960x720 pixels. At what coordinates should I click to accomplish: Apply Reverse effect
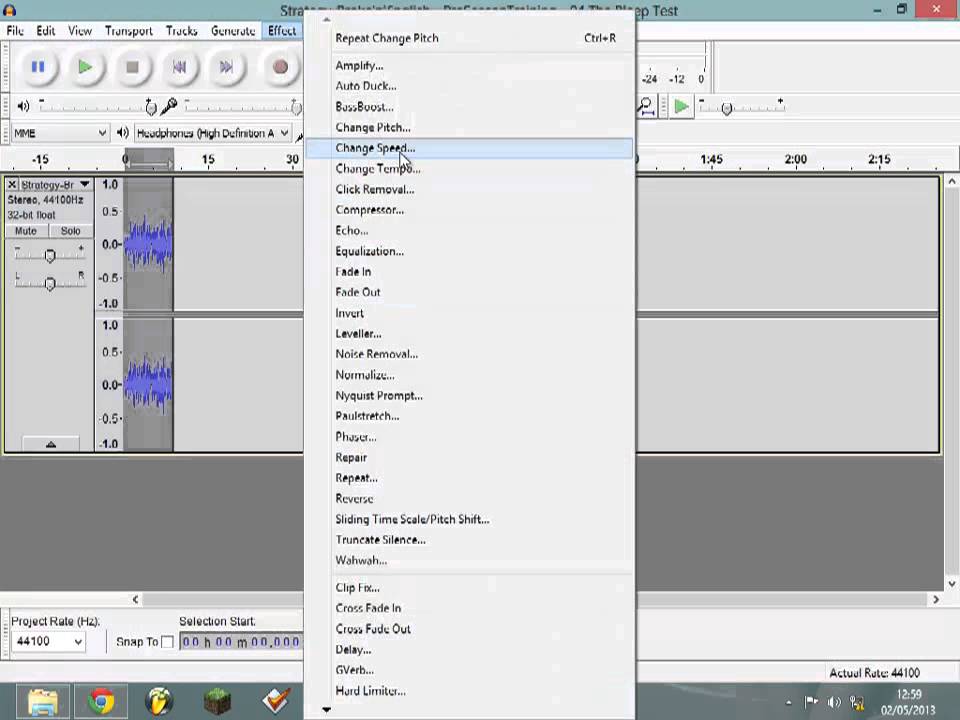(x=470, y=498)
